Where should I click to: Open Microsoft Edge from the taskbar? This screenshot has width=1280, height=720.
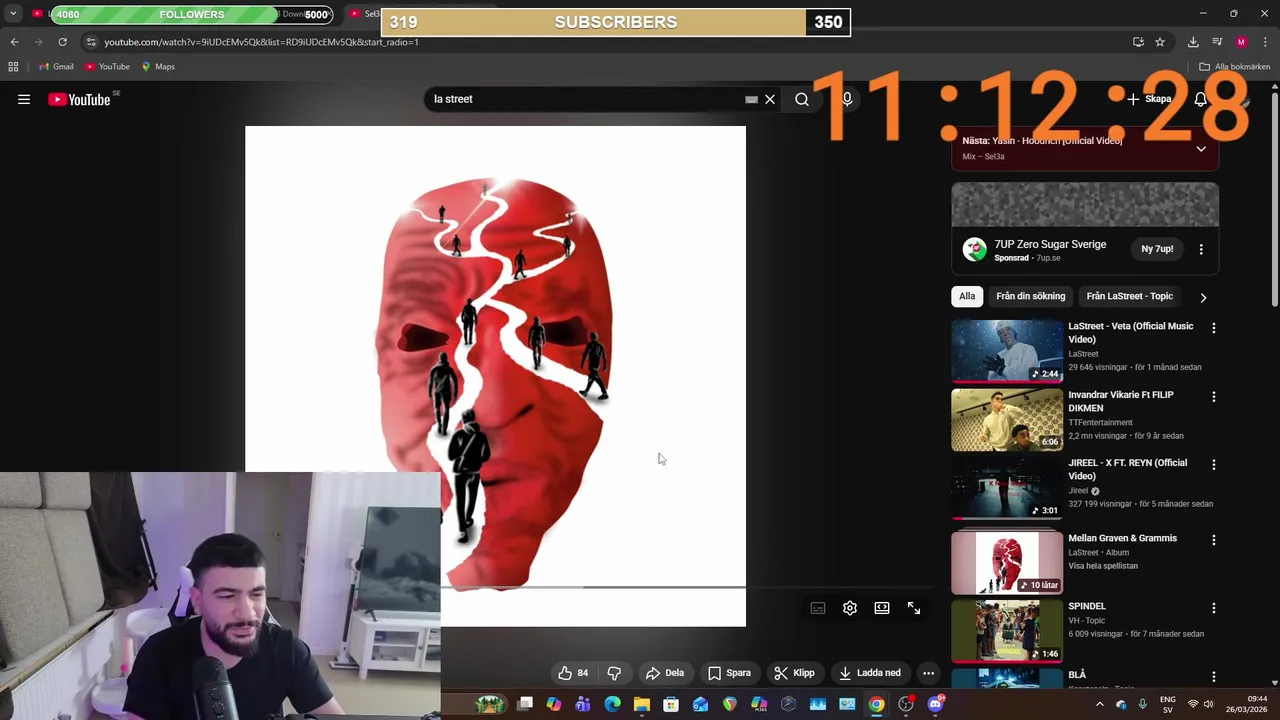612,704
